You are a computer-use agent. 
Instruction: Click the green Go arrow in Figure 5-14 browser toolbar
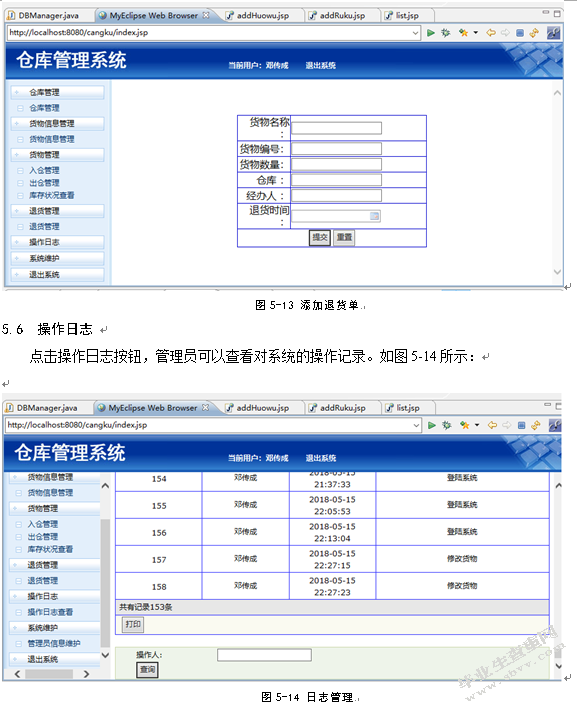[432, 425]
